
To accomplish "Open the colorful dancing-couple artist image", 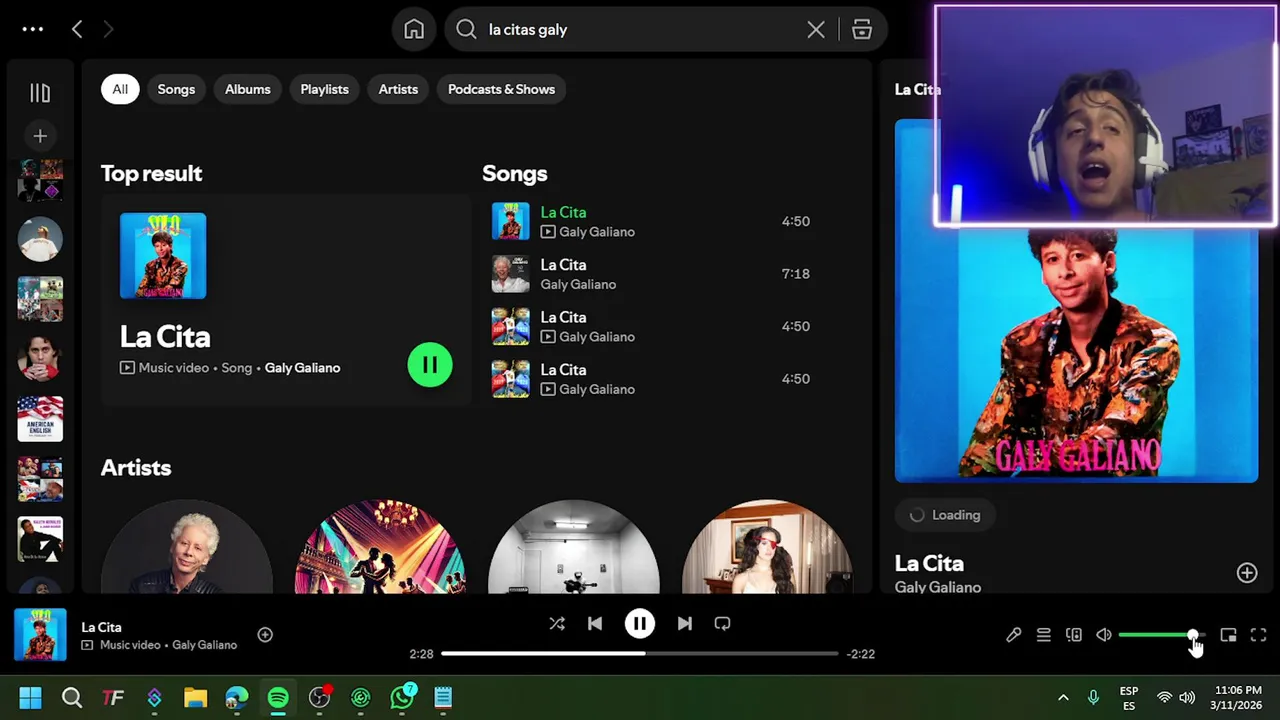I will (x=380, y=547).
